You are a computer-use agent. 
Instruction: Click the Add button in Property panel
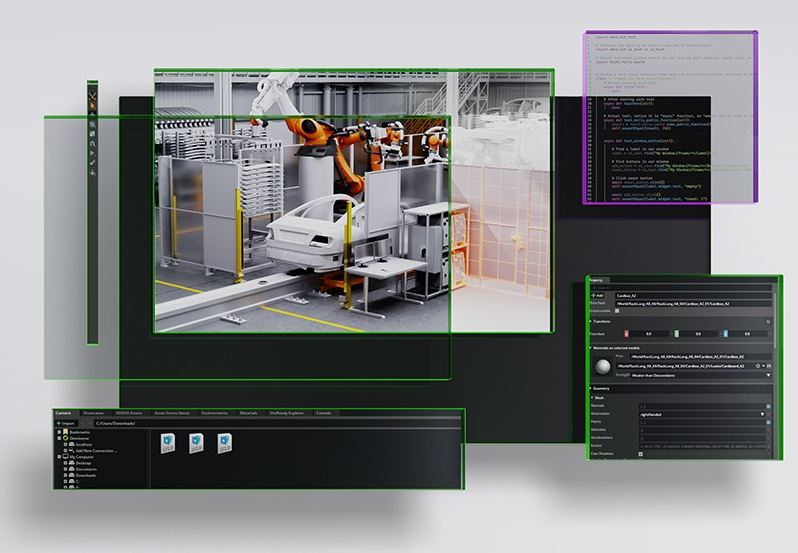coord(600,295)
